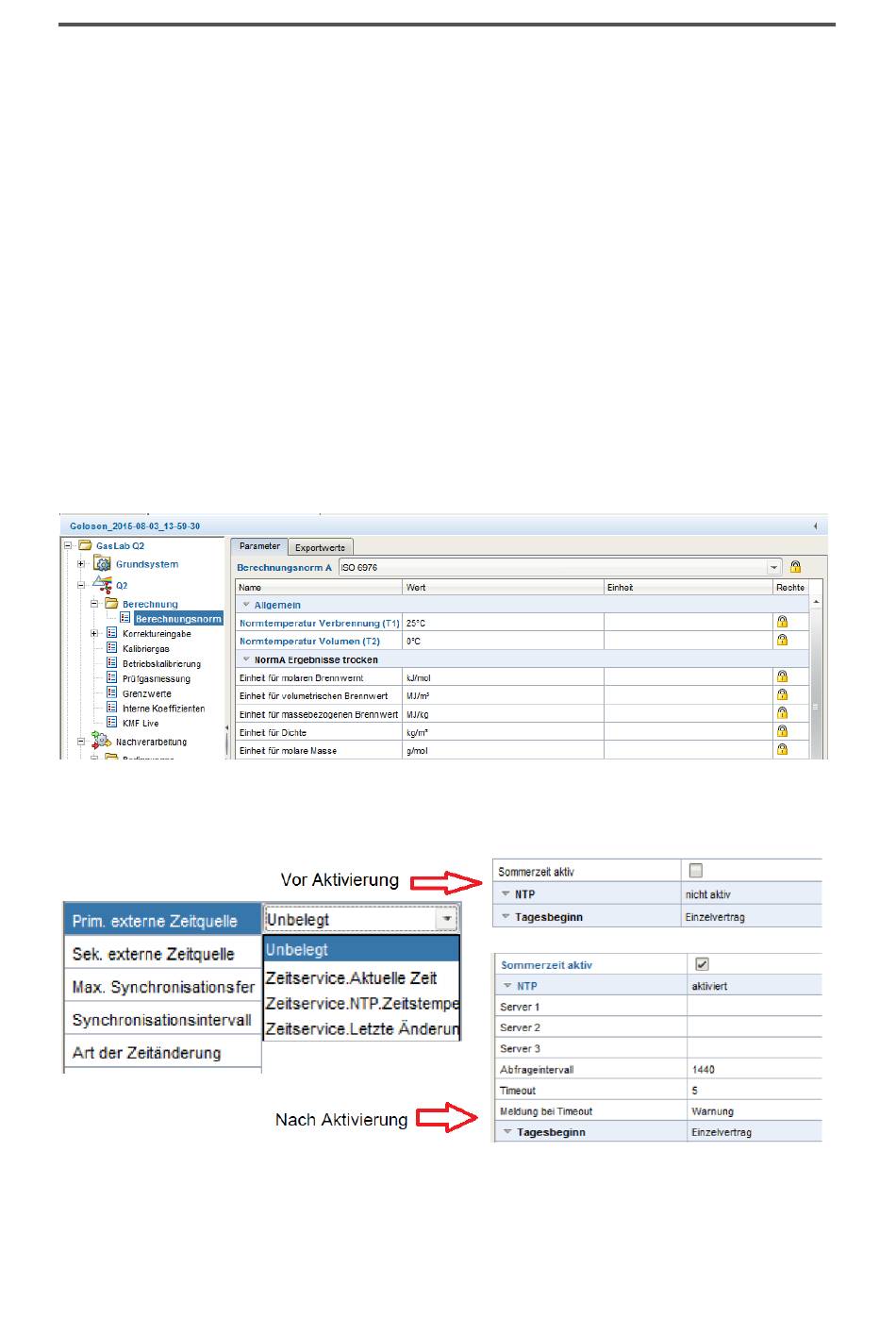Image resolution: width=896 pixels, height=1318 pixels.
Task: Select Kalibriergas in the tree
Action: pos(146,649)
